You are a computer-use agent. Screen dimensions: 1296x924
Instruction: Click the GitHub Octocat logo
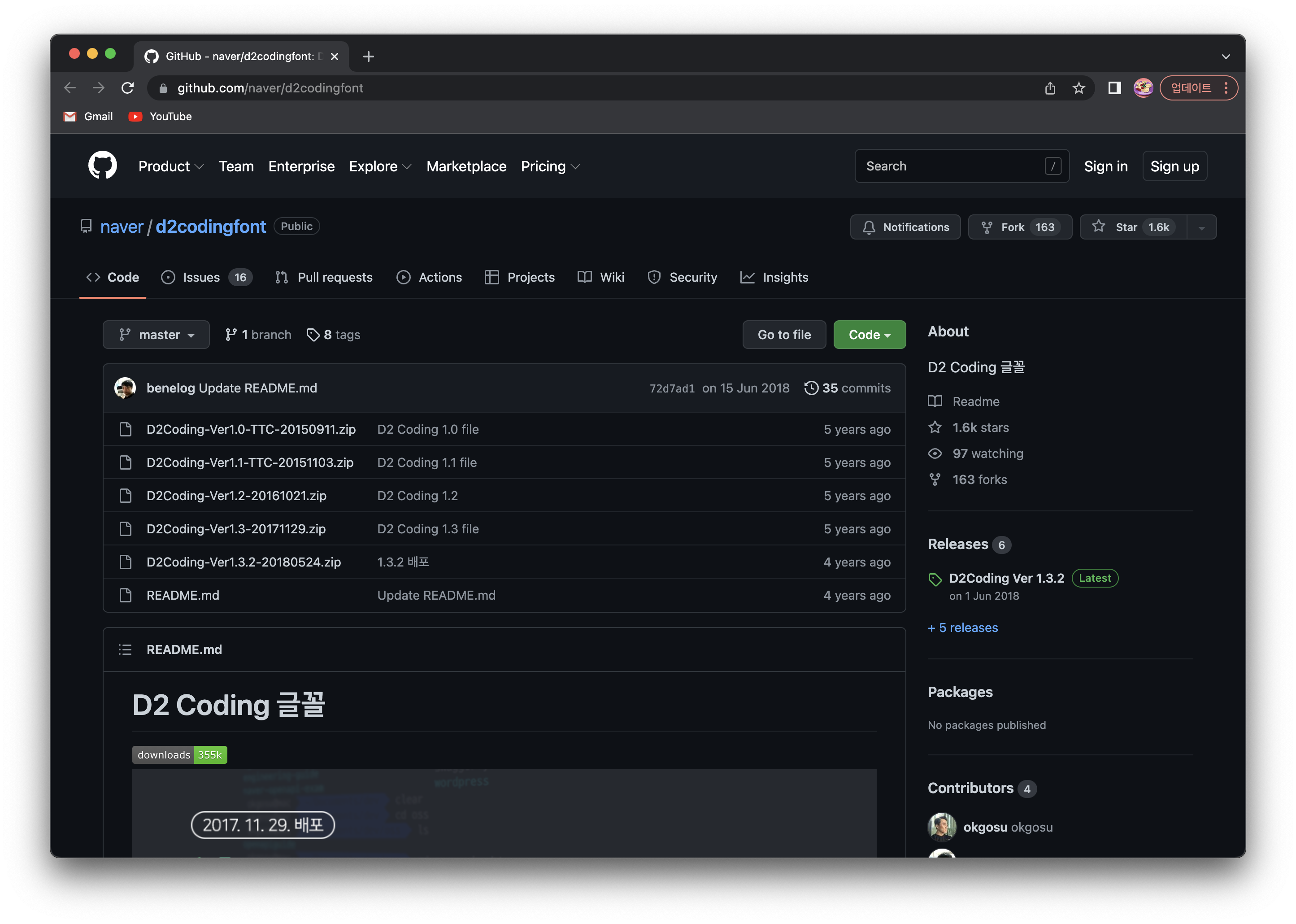102,166
